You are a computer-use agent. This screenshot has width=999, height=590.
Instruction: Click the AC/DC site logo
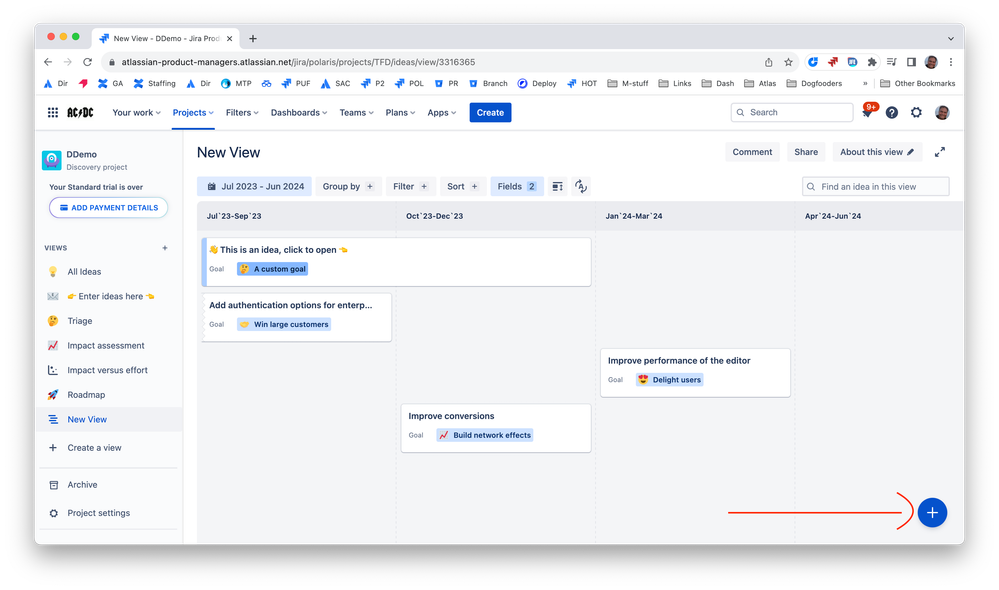(80, 113)
